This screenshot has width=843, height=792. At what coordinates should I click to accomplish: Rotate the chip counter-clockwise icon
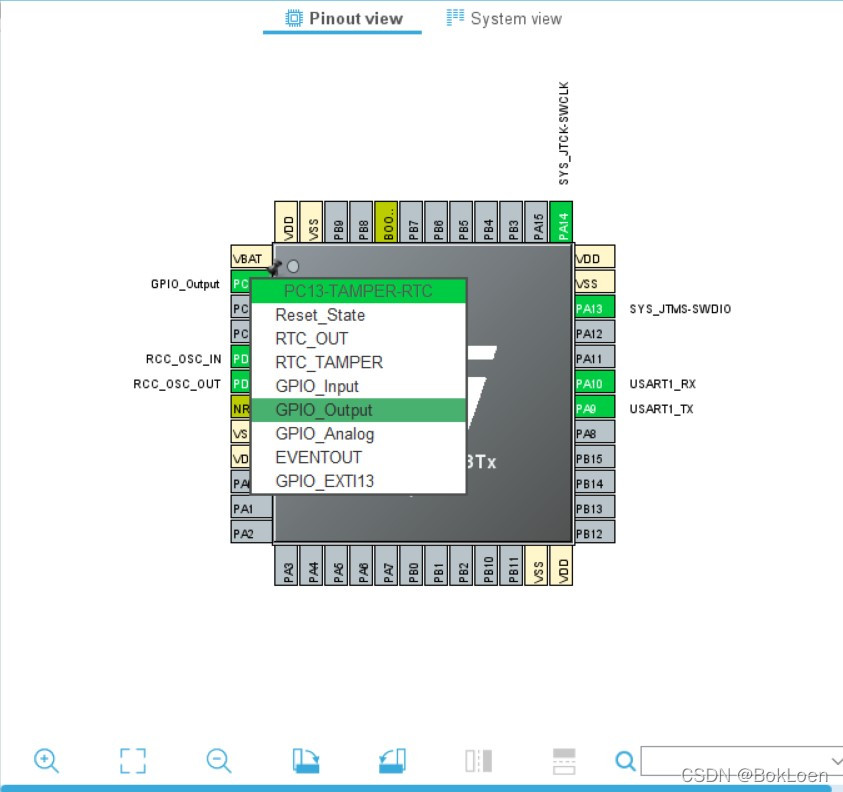(392, 760)
